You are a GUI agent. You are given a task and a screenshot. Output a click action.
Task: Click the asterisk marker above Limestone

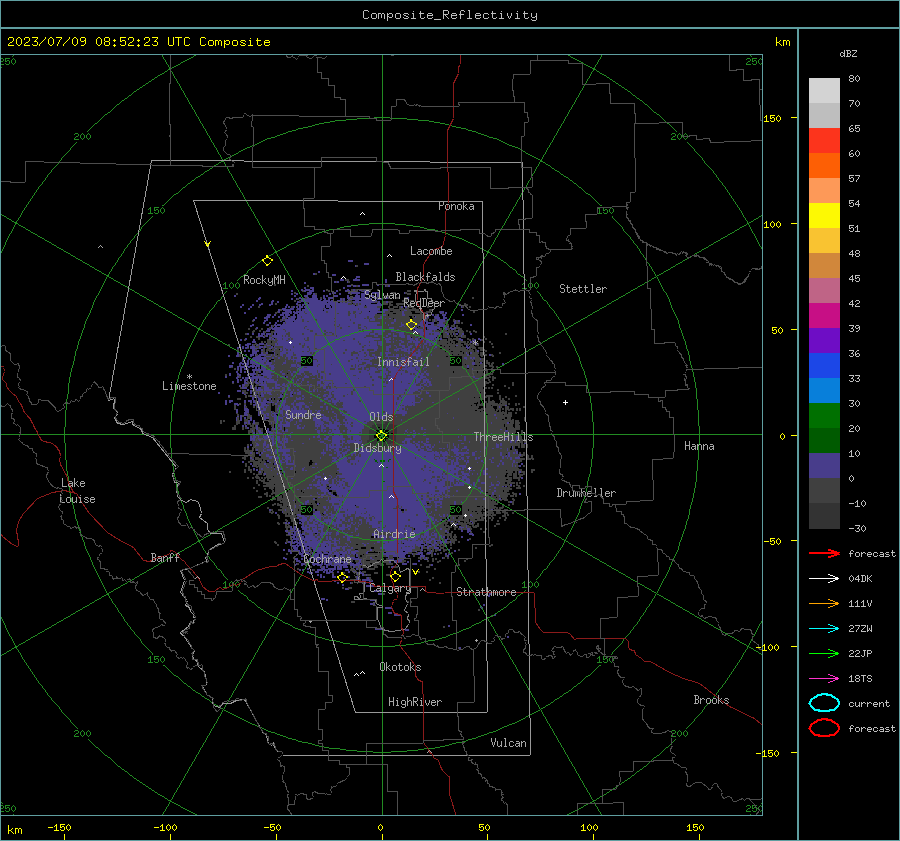point(189,377)
